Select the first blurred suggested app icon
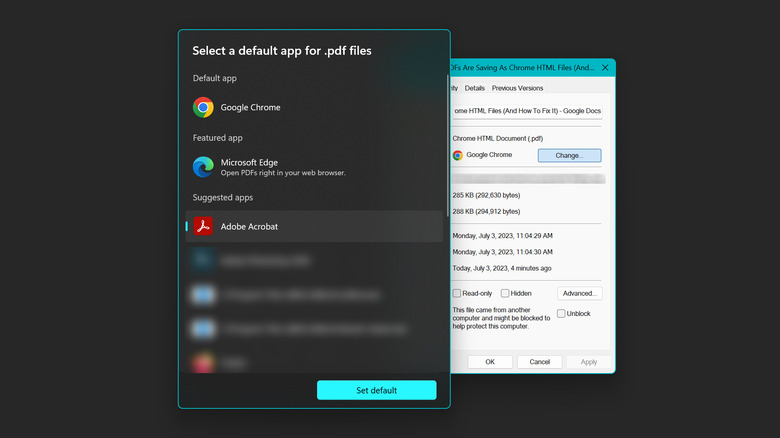The image size is (780, 438). 203,261
